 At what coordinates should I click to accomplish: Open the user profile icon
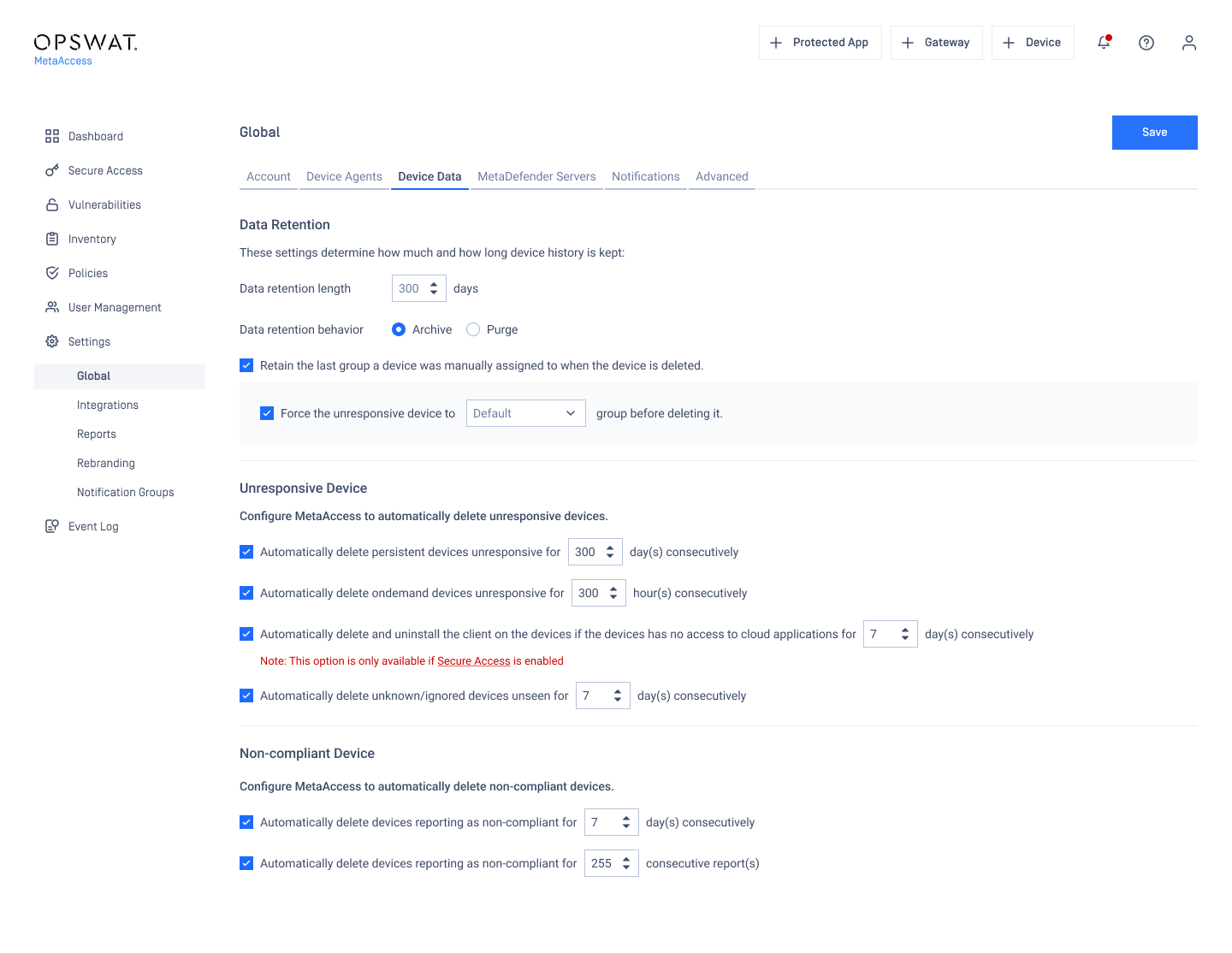(1189, 43)
